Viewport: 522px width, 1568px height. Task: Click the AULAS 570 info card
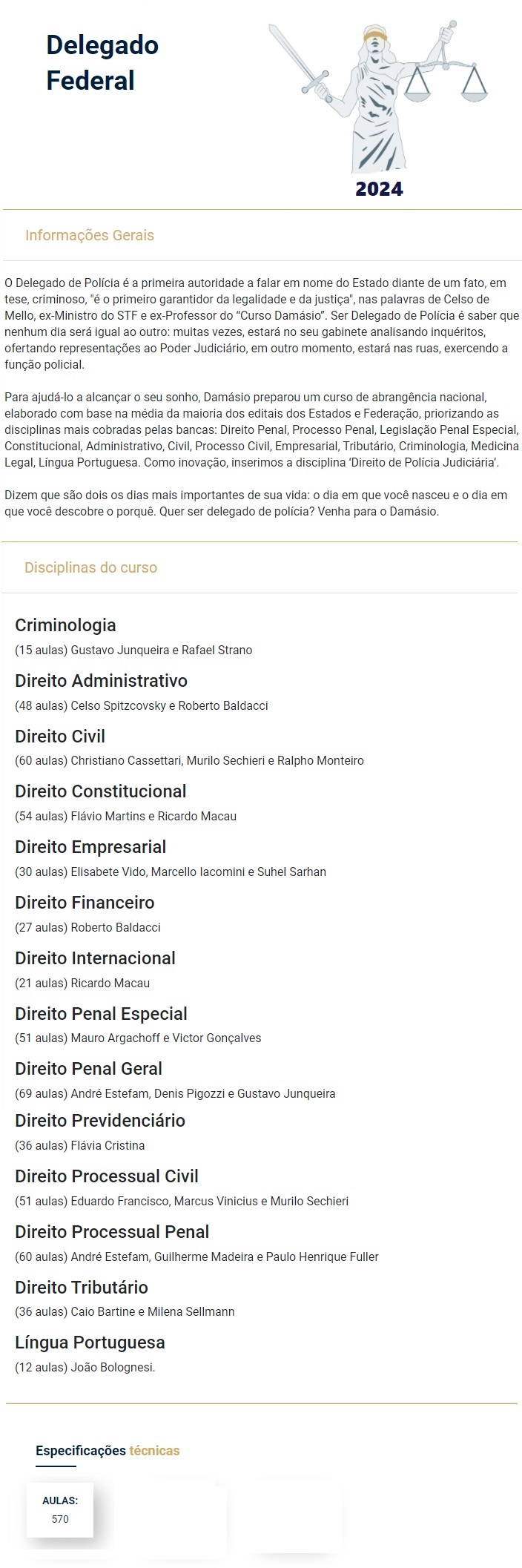[60, 1509]
